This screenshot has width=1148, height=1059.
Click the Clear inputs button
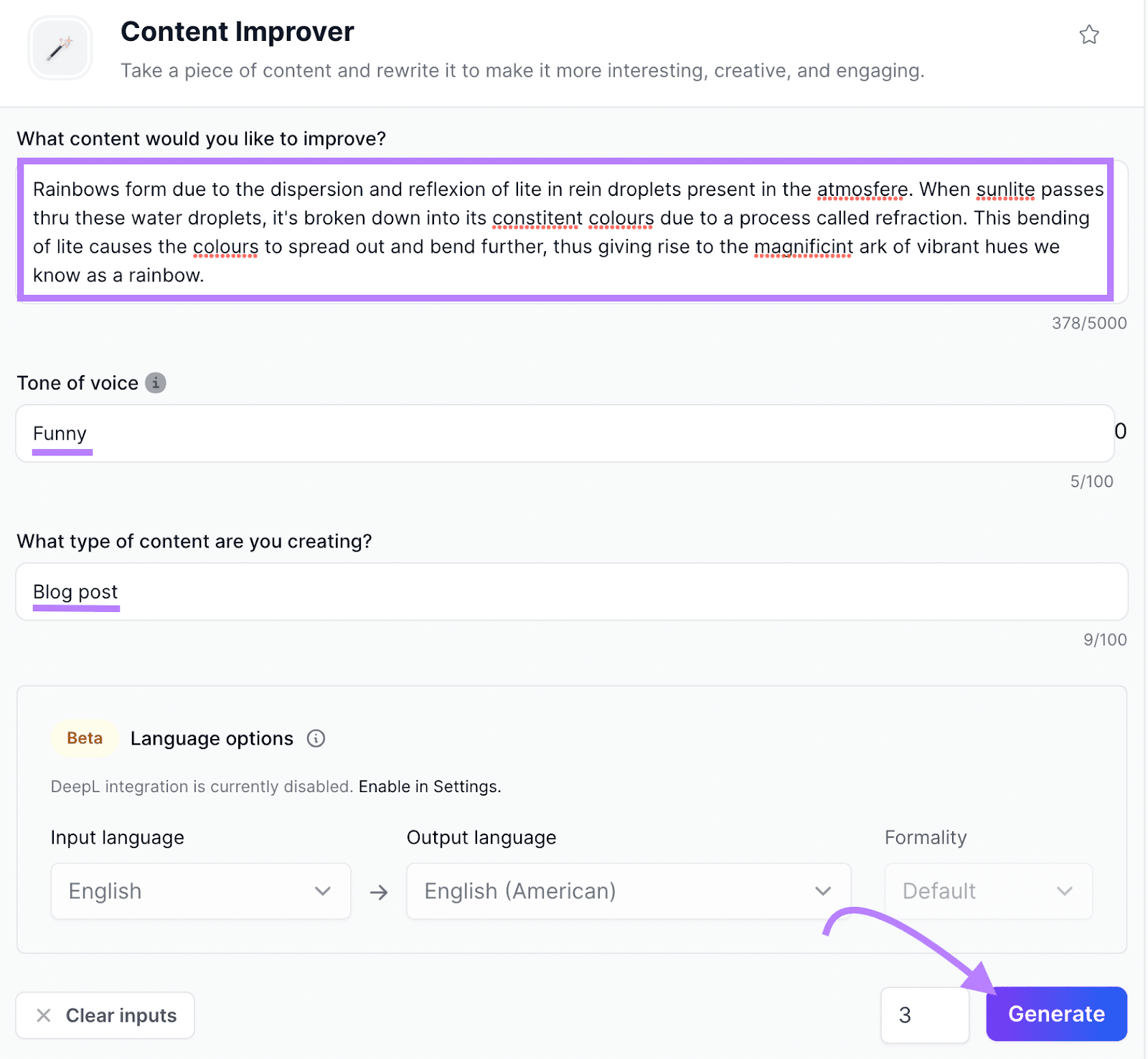click(105, 1015)
